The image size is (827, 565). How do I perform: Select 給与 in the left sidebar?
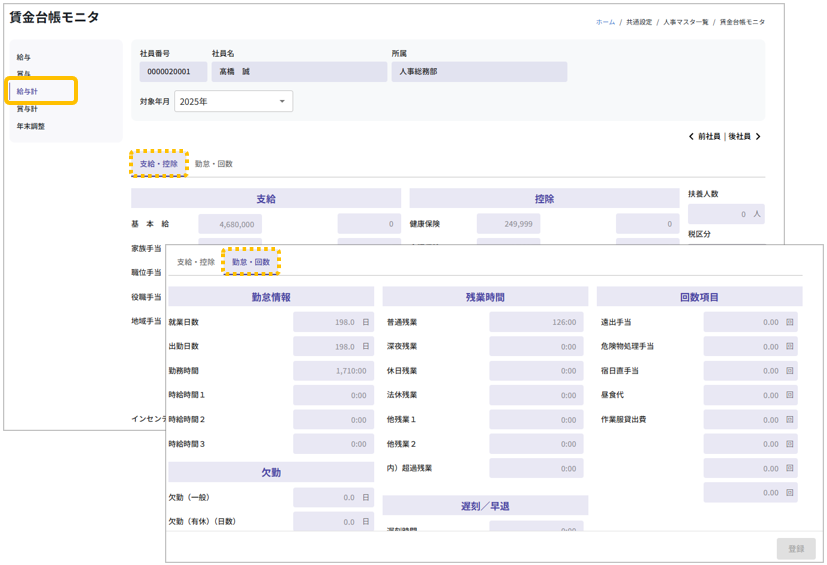pos(24,58)
